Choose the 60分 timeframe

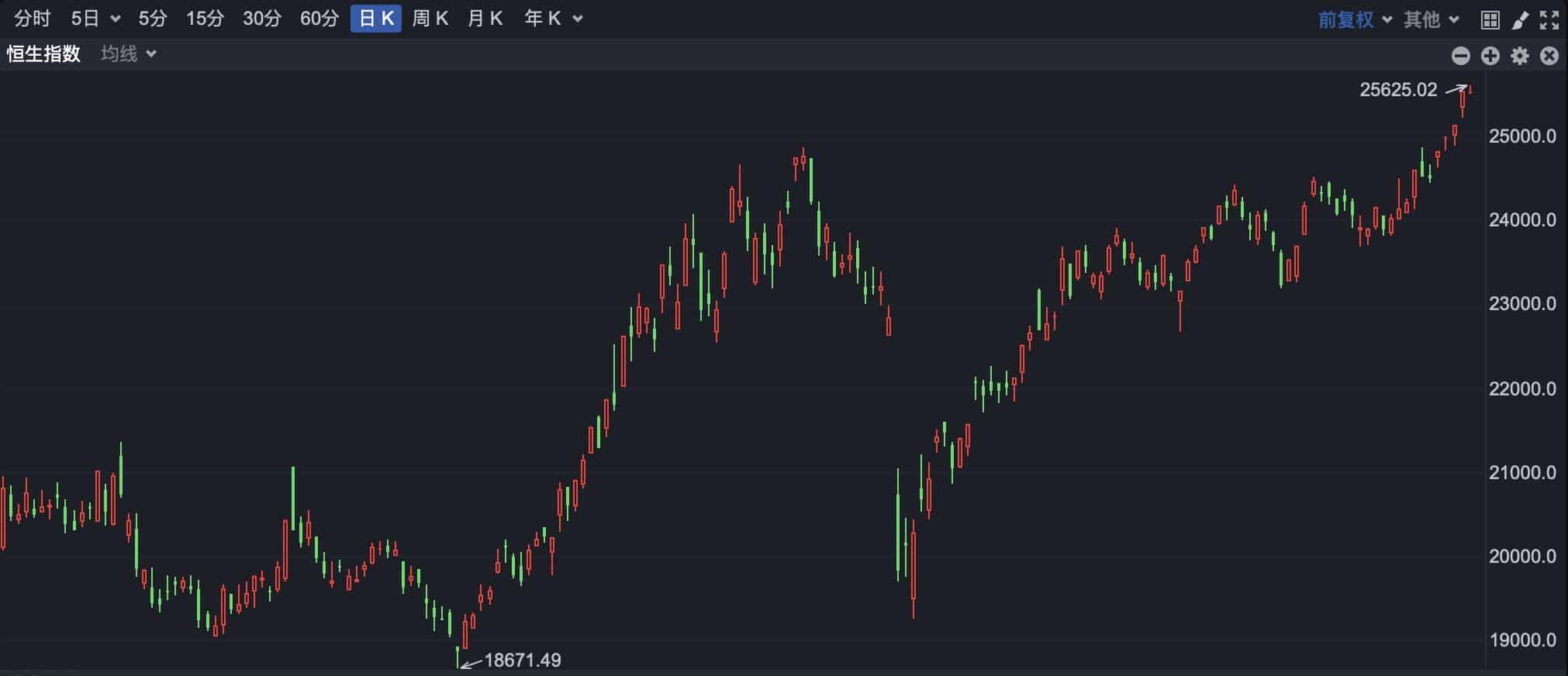[x=319, y=19]
